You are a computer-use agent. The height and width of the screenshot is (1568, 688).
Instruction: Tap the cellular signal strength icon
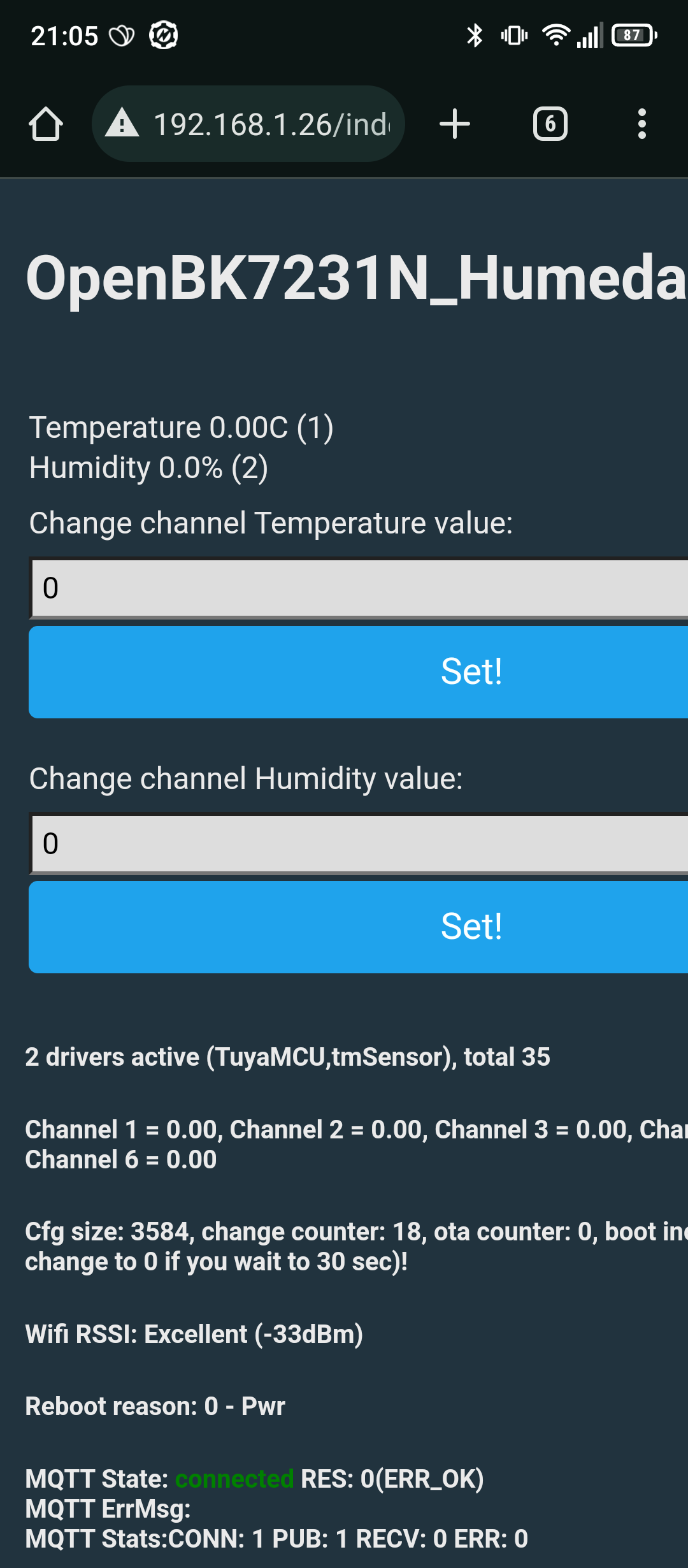point(590,36)
